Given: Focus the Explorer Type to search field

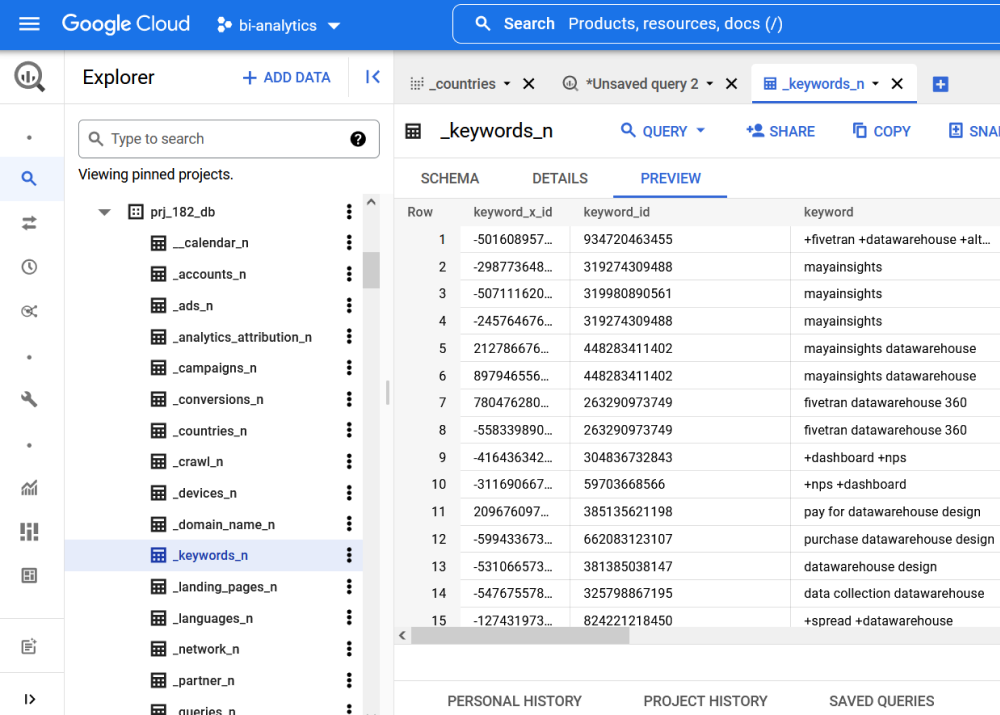Looking at the screenshot, I should point(229,139).
